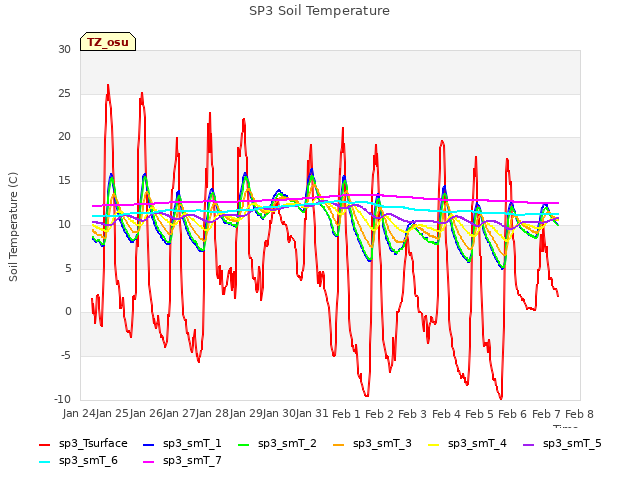Click the Jan 28 x-axis tick label

click(x=213, y=413)
